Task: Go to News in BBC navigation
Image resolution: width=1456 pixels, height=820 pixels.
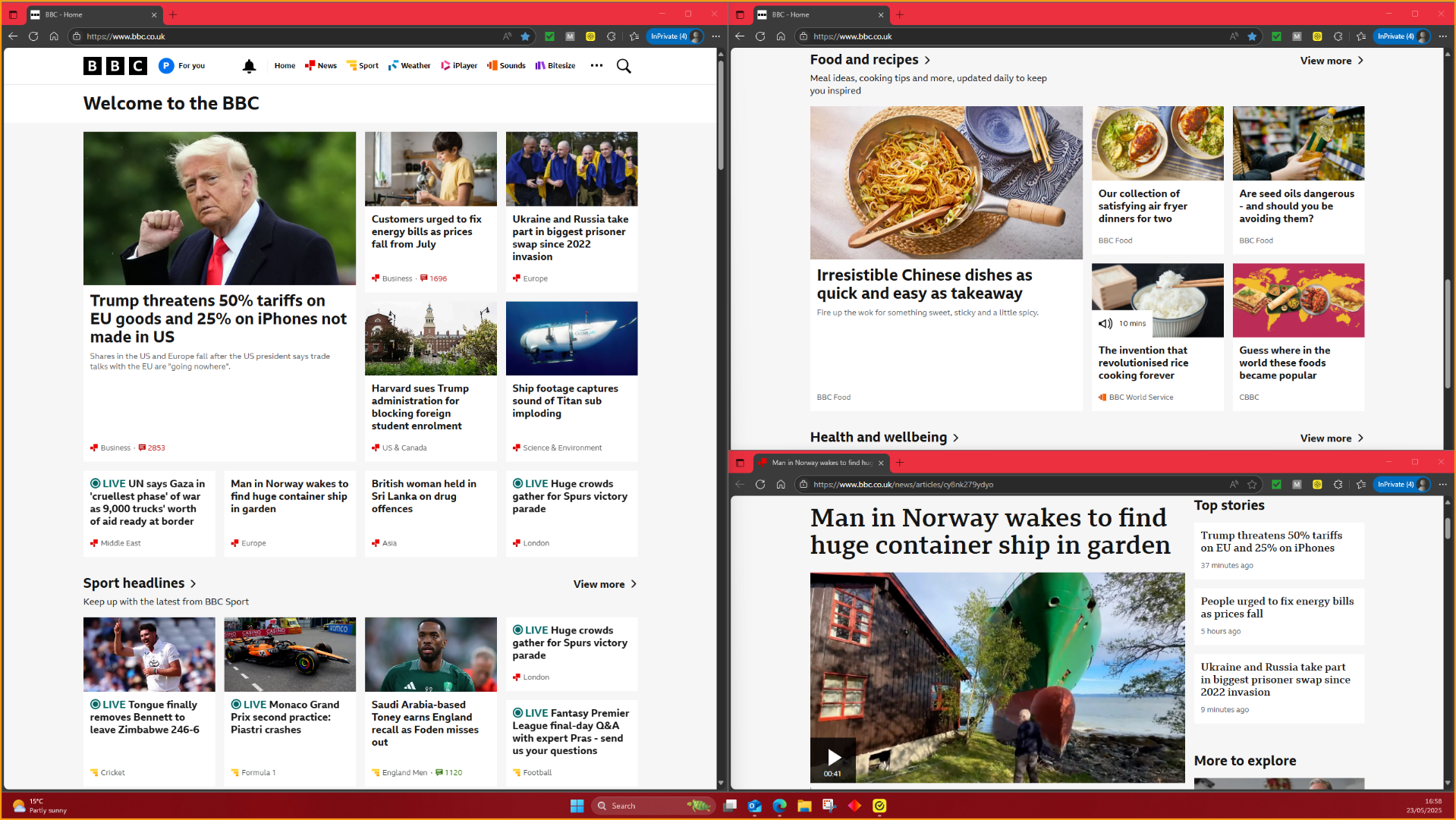Action: coord(321,66)
